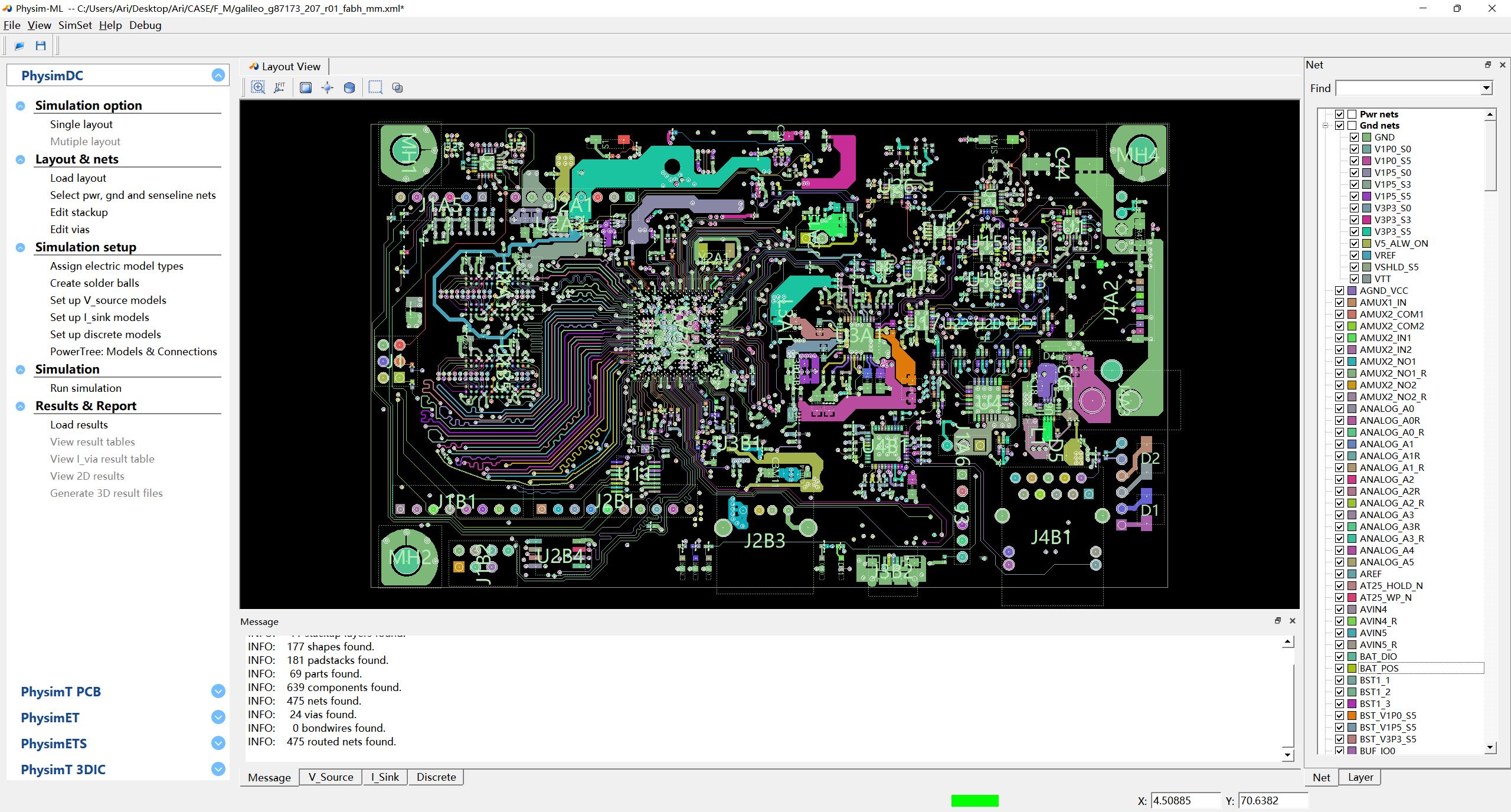Open Set up V_source models
1511x812 pixels.
(x=108, y=300)
